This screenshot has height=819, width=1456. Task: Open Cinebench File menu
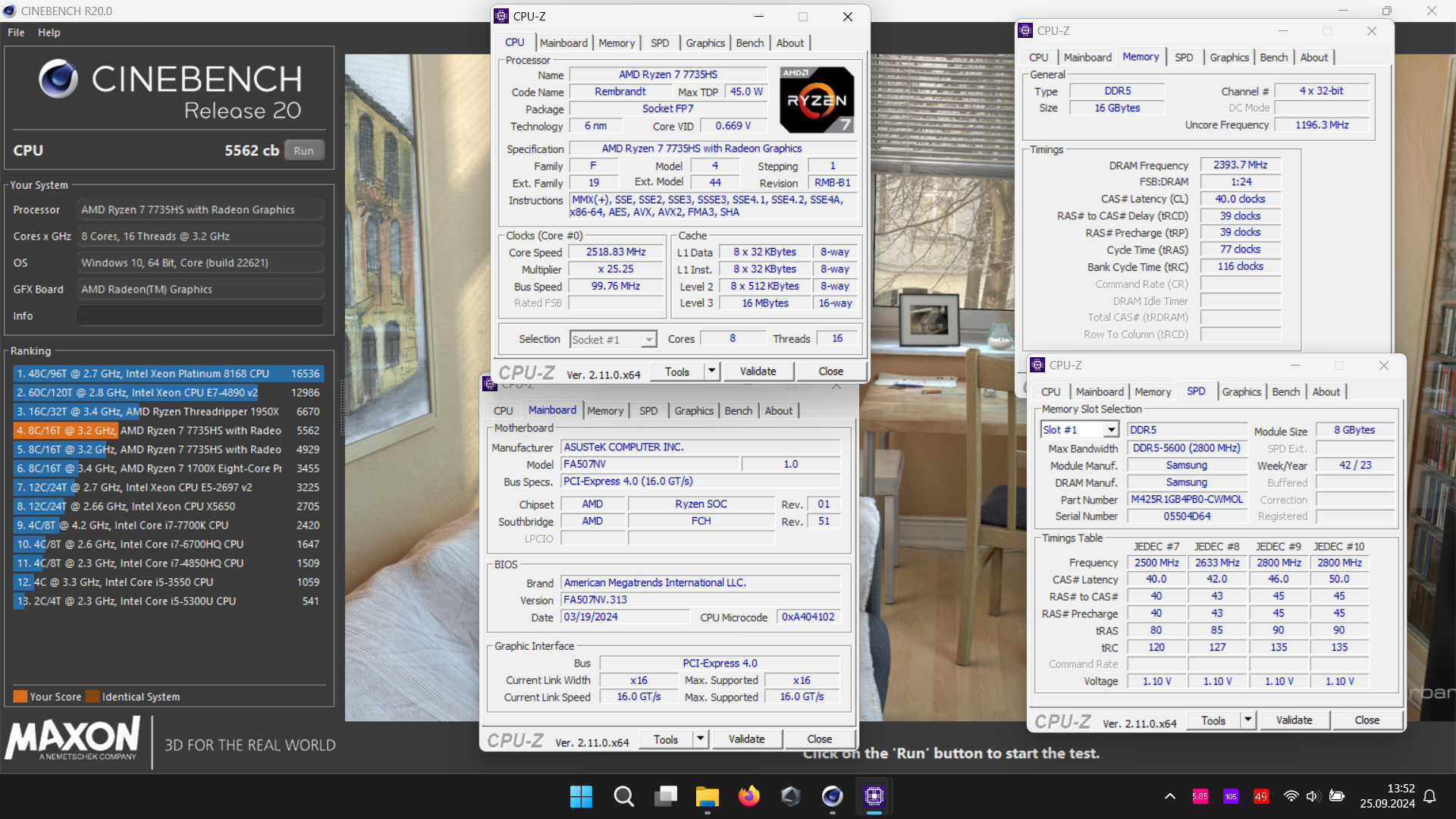click(x=16, y=33)
